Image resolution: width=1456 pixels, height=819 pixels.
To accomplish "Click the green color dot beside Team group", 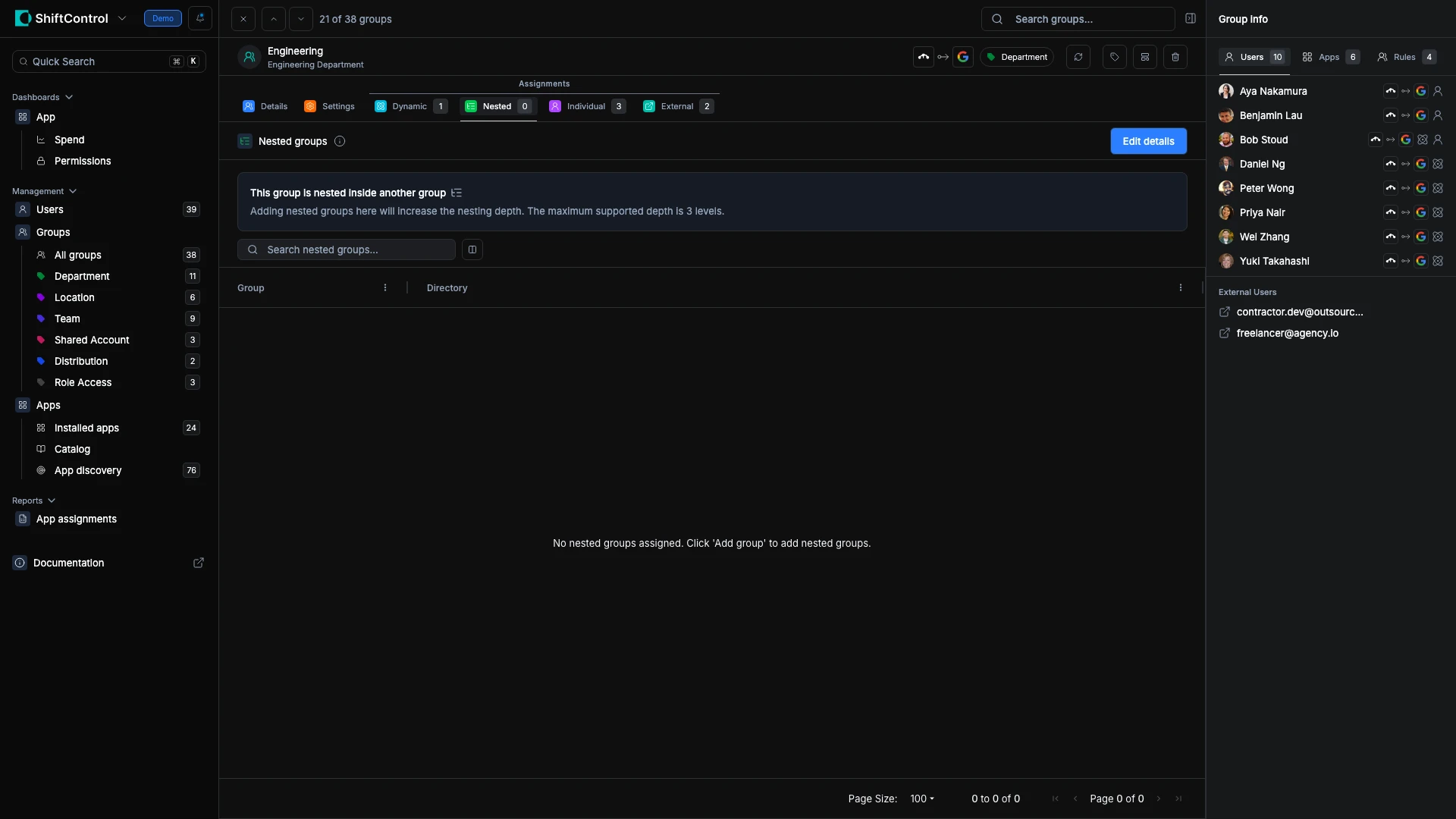I will (x=41, y=318).
